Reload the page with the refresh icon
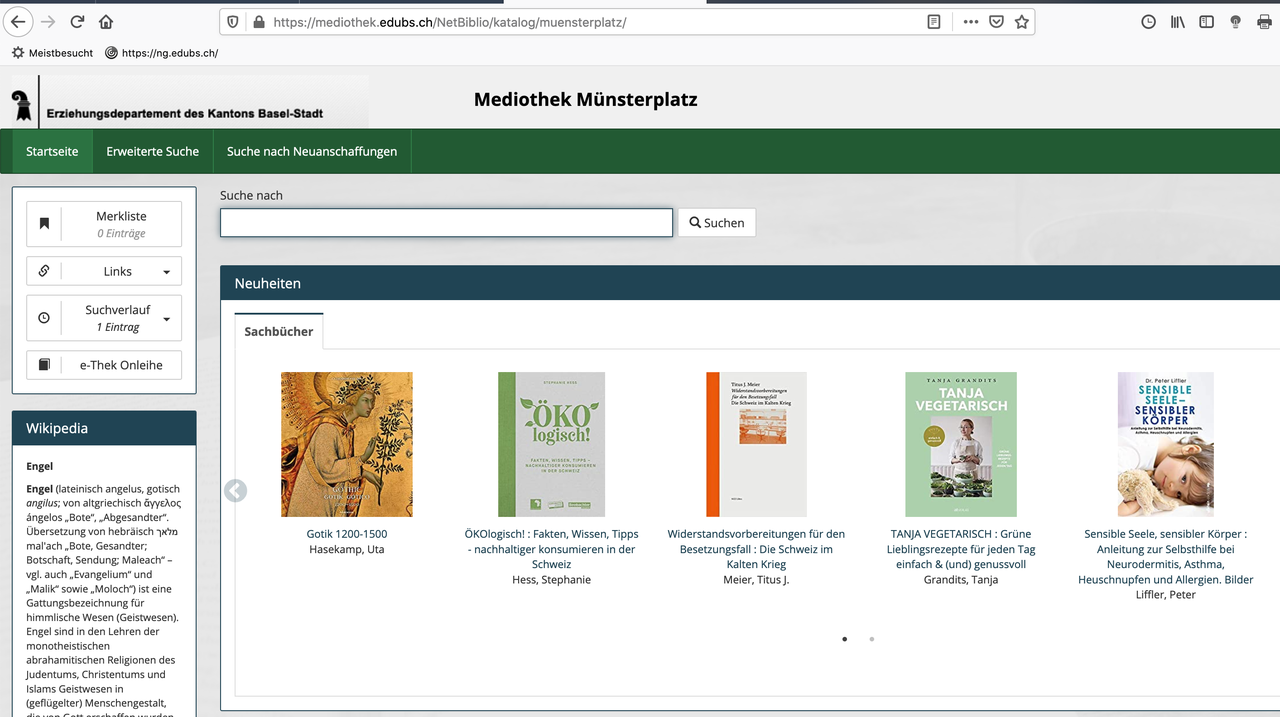This screenshot has height=717, width=1280. click(77, 21)
